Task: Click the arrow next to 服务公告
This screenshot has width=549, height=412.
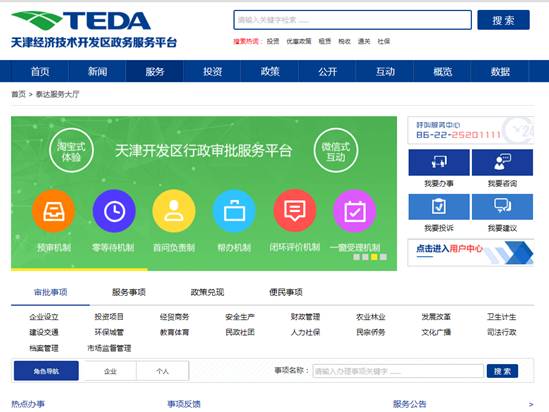Action: (x=531, y=404)
